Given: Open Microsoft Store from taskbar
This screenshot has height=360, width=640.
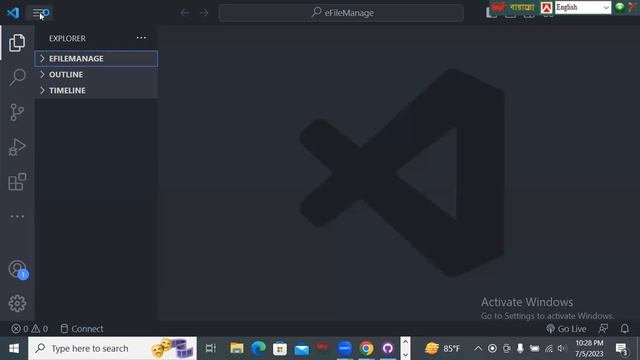Looking at the screenshot, I should (280, 348).
